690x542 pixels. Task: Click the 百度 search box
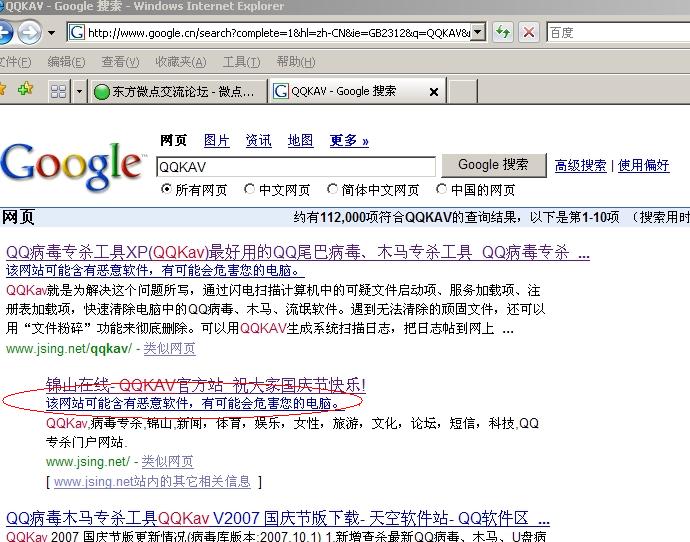(x=618, y=33)
